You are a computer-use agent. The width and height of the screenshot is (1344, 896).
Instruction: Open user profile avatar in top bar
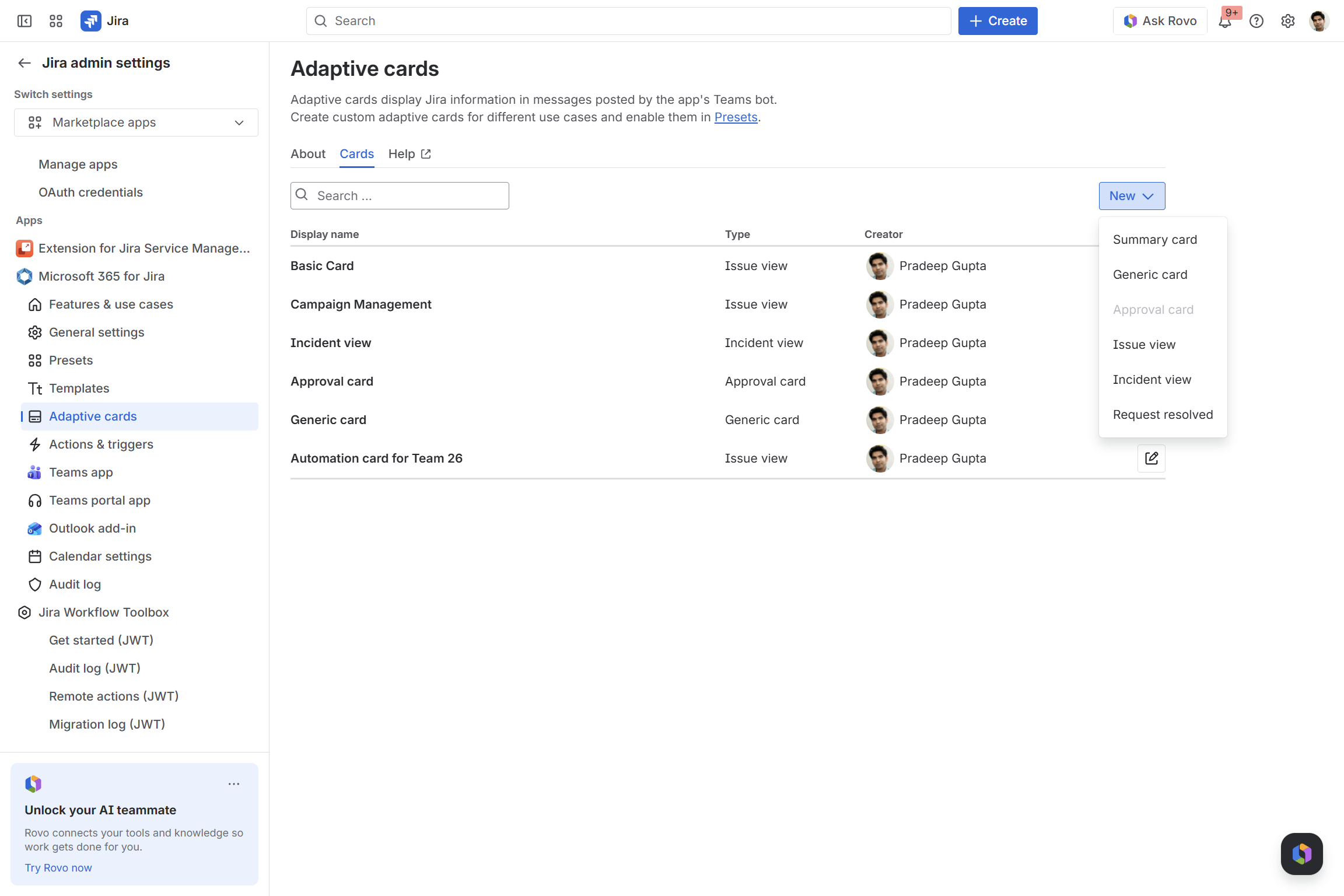tap(1319, 21)
